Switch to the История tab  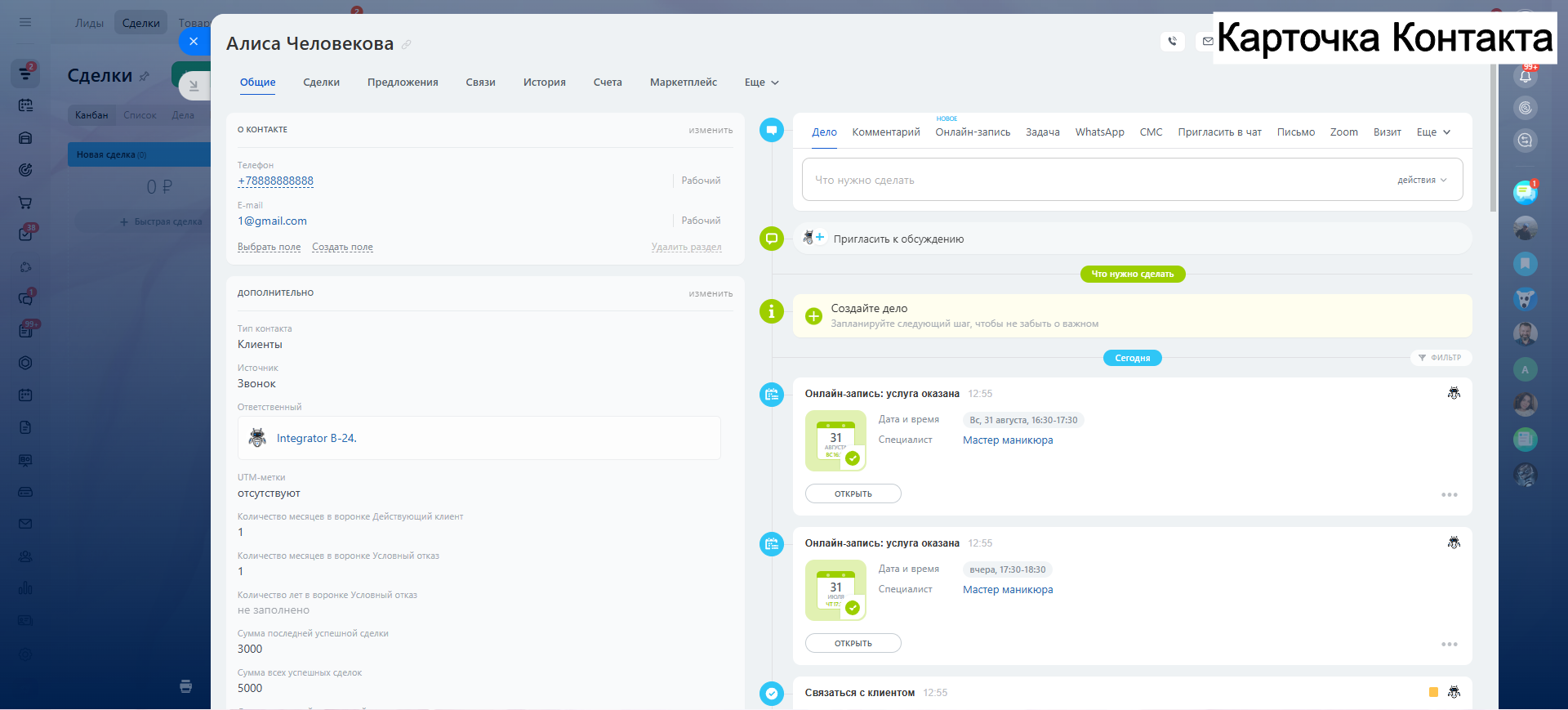pos(544,83)
